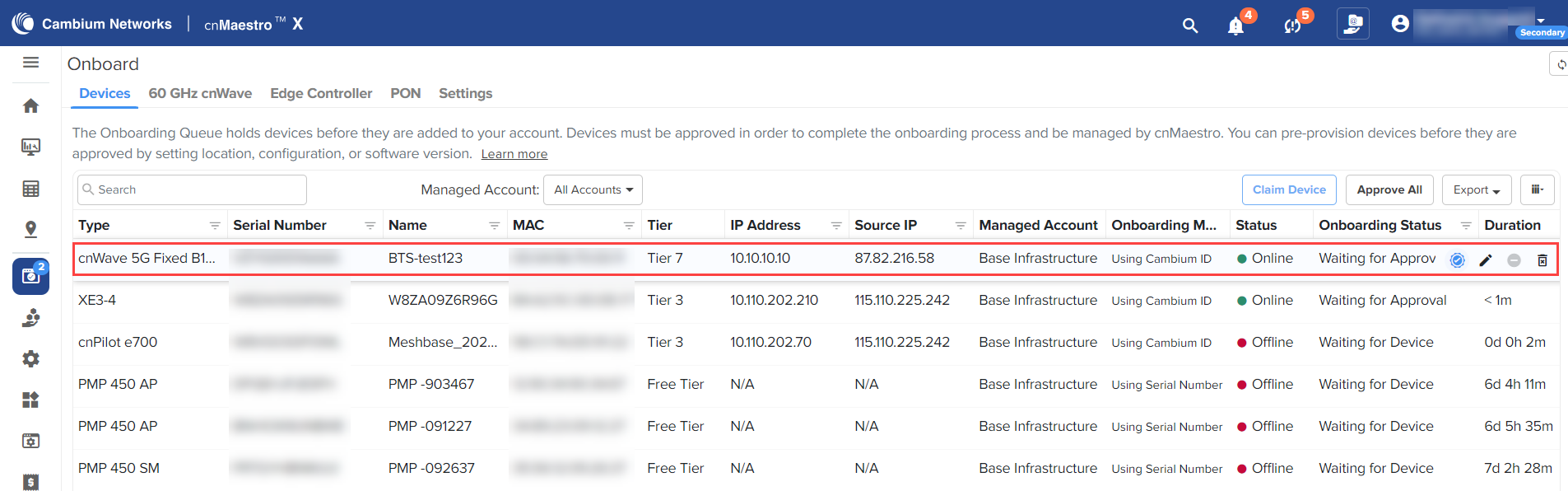
Task: Switch to the Edge Controller tab
Action: pos(321,94)
